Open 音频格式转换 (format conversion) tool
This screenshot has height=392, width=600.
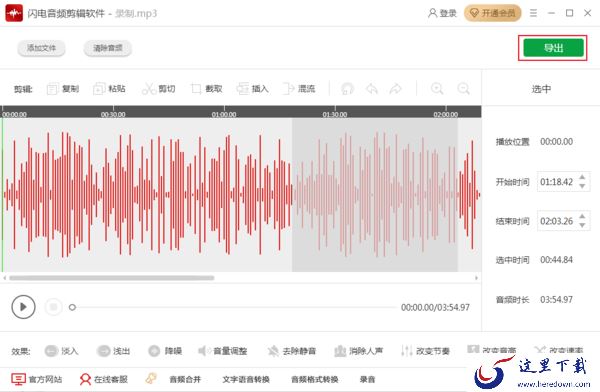pos(315,379)
